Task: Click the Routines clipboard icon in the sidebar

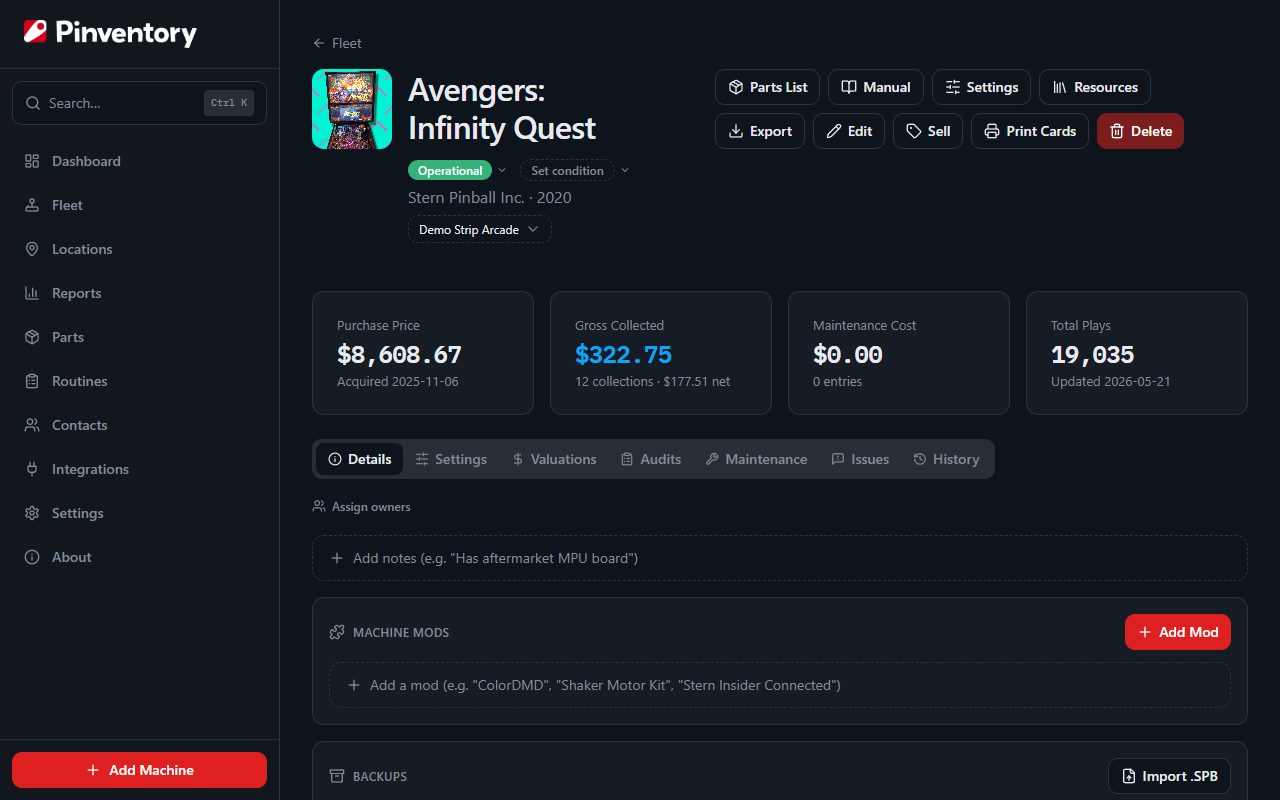Action: point(32,381)
